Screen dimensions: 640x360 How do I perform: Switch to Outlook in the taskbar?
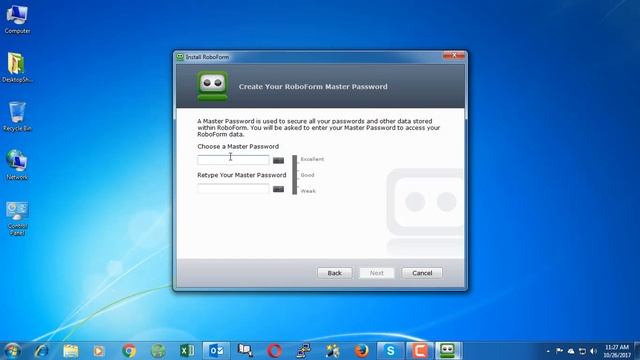click(x=216, y=351)
